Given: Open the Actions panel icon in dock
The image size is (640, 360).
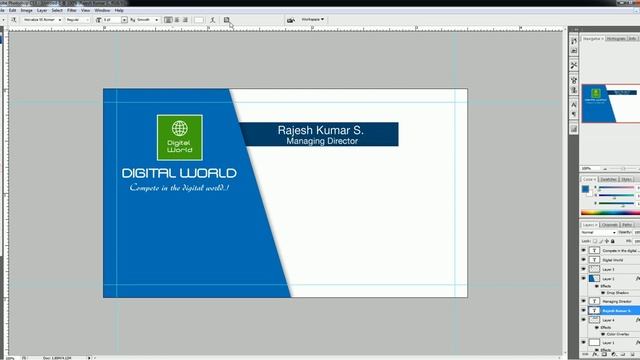Looking at the screenshot, I should point(574,51).
